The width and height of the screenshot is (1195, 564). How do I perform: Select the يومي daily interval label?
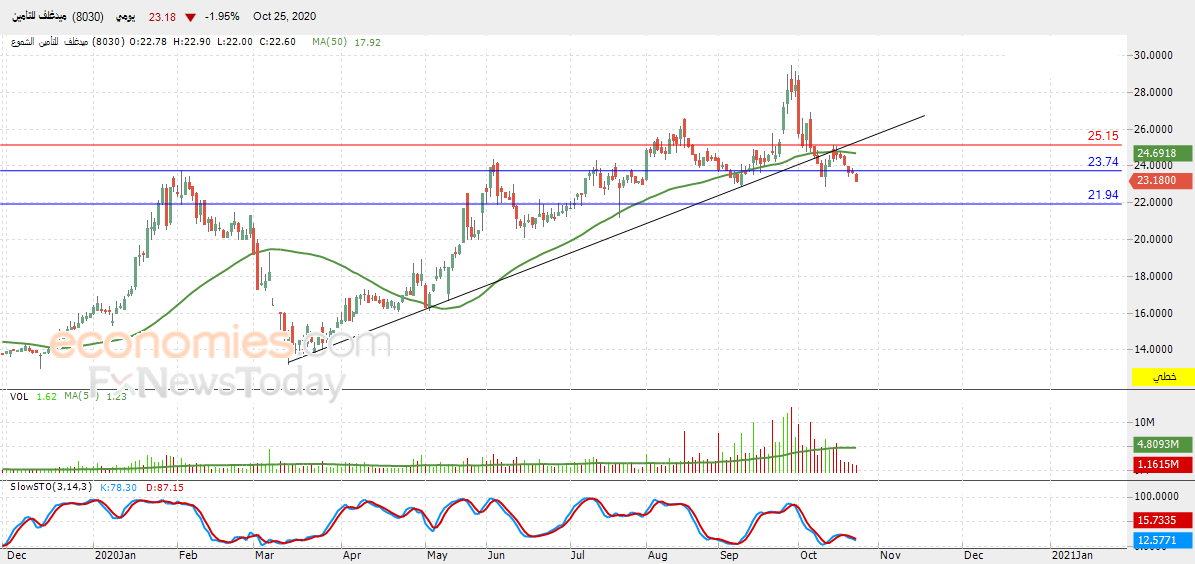point(125,16)
